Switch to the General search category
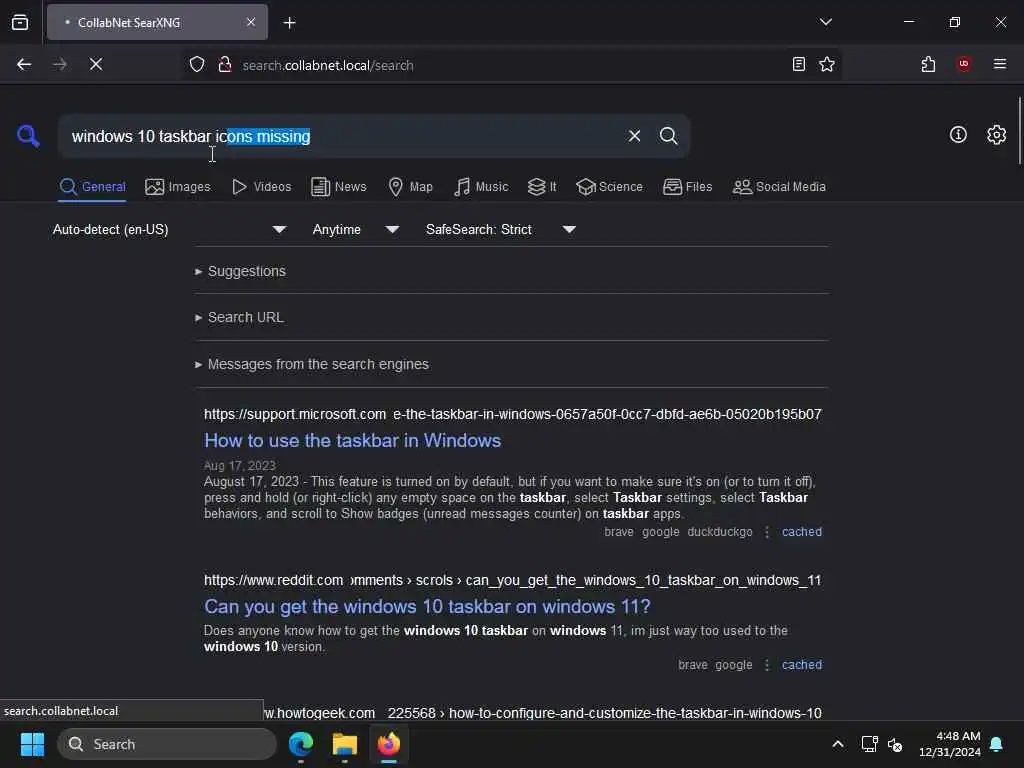The width and height of the screenshot is (1024, 768). [x=92, y=187]
